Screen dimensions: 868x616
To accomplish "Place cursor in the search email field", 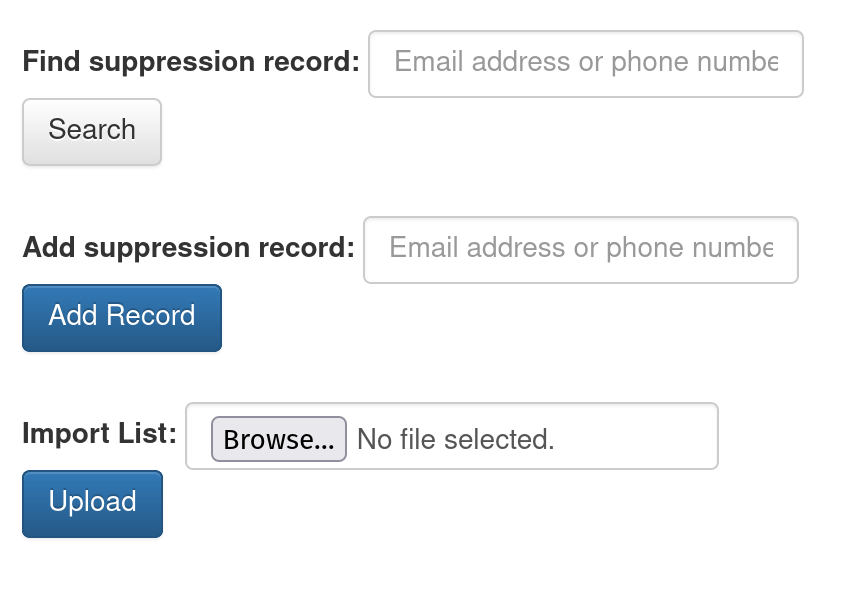I will 585,64.
